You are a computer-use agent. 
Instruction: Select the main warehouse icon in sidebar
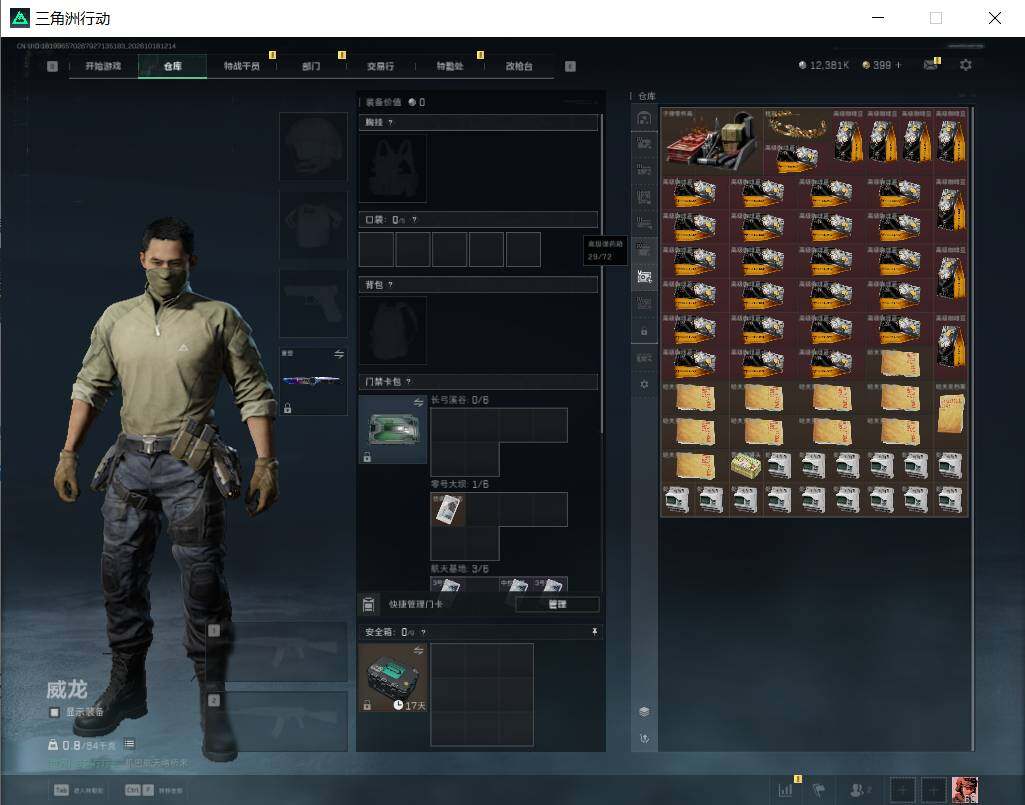(x=644, y=118)
